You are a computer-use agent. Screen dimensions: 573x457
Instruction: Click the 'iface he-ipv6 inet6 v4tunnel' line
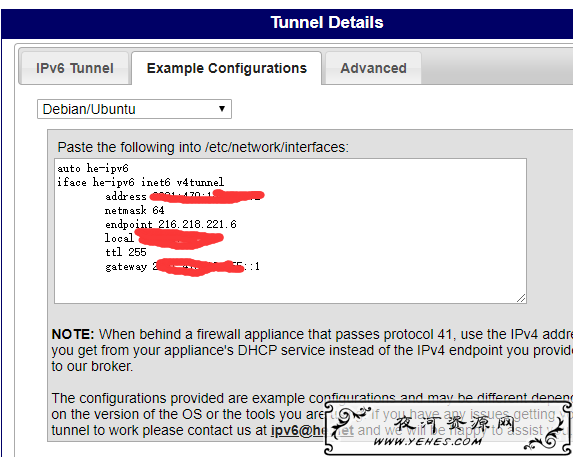click(141, 182)
